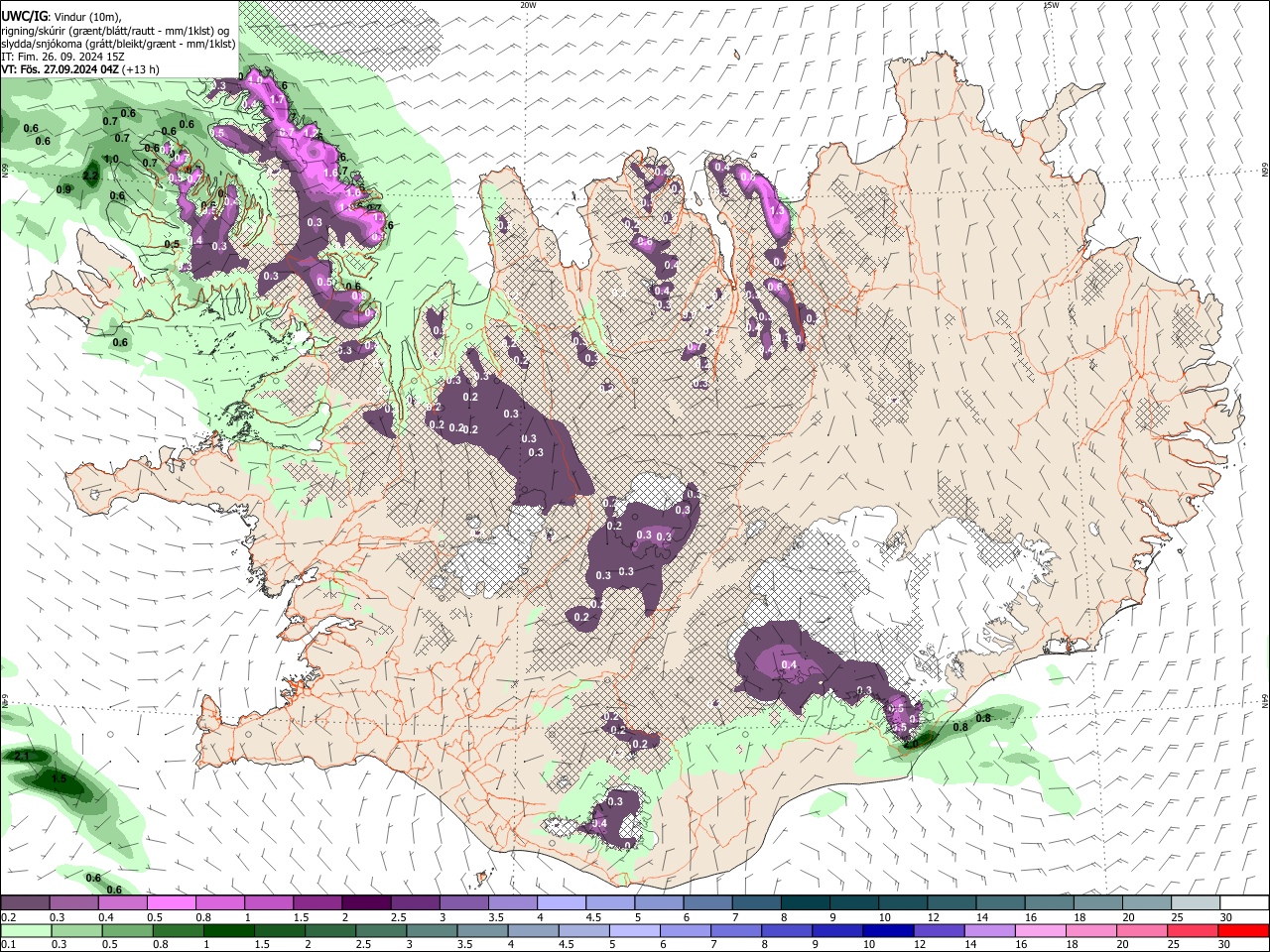Image resolution: width=1270 pixels, height=952 pixels.
Task: Pick blue rain swatch between 7 and 8
Action: 737,931
